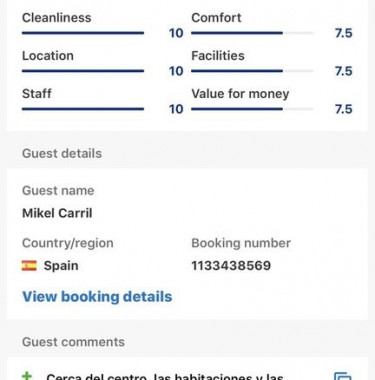Viewport: 375px width, 380px height.
Task: Open View booking details link
Action: (97, 296)
